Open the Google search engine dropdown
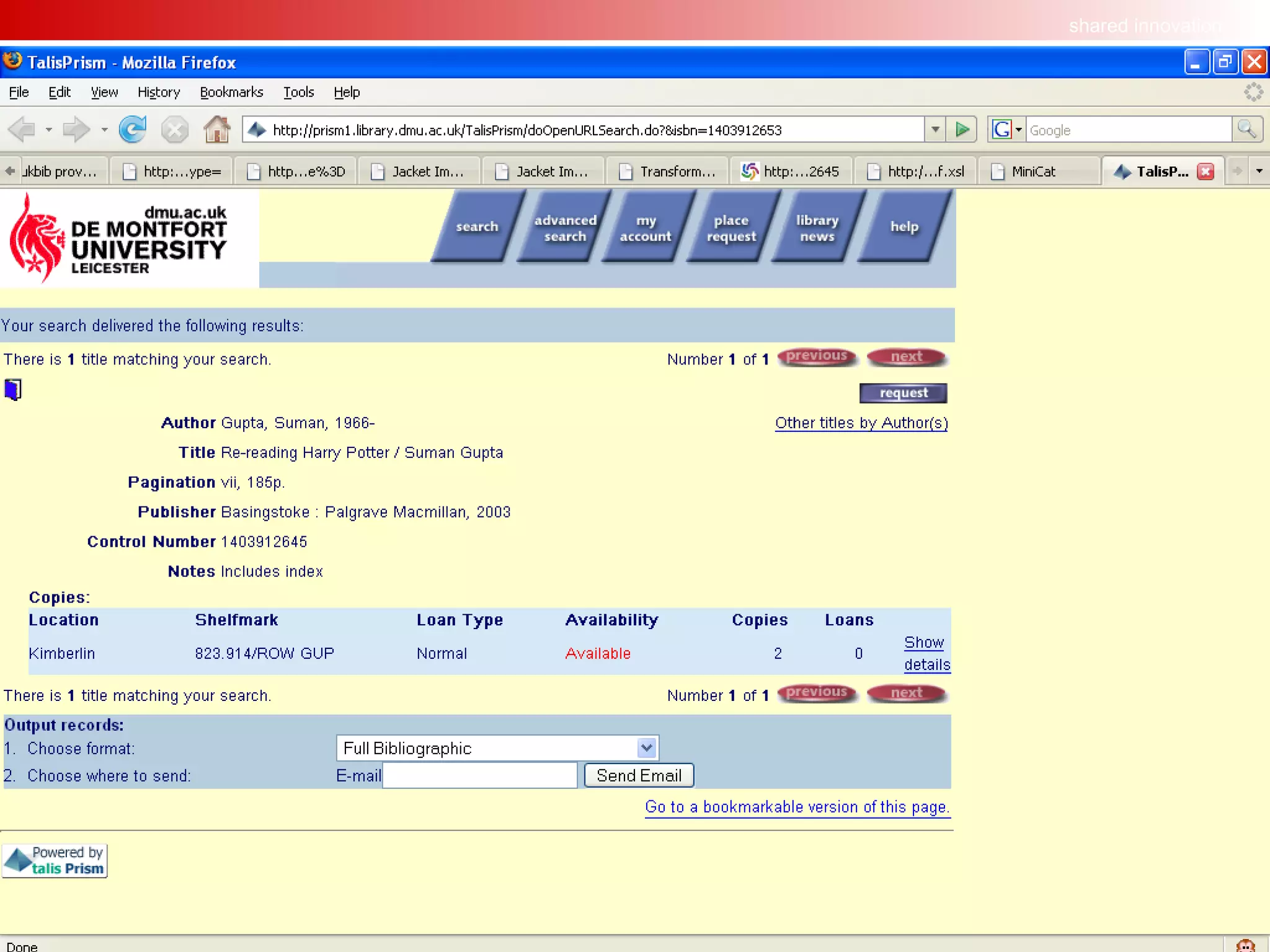1270x952 pixels. 1006,130
